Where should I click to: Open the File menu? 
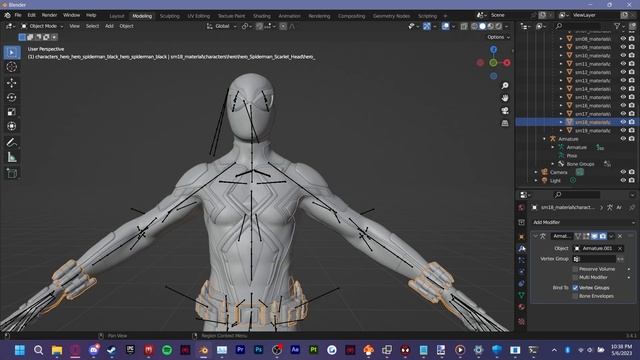point(18,15)
